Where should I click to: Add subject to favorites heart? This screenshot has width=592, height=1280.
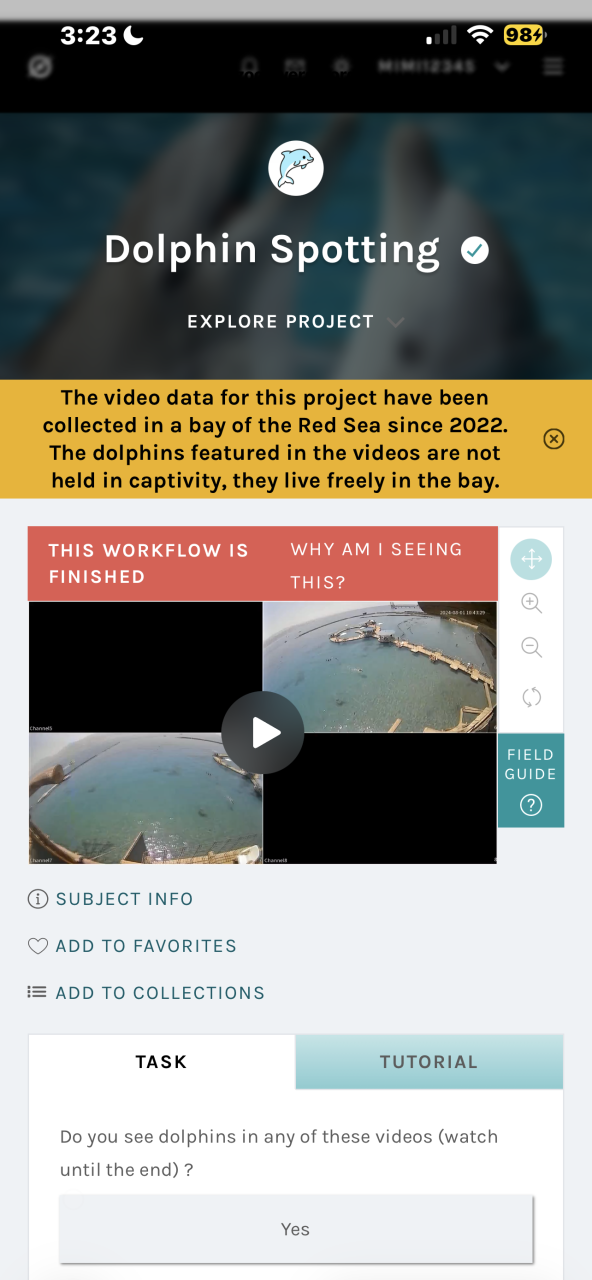point(132,946)
